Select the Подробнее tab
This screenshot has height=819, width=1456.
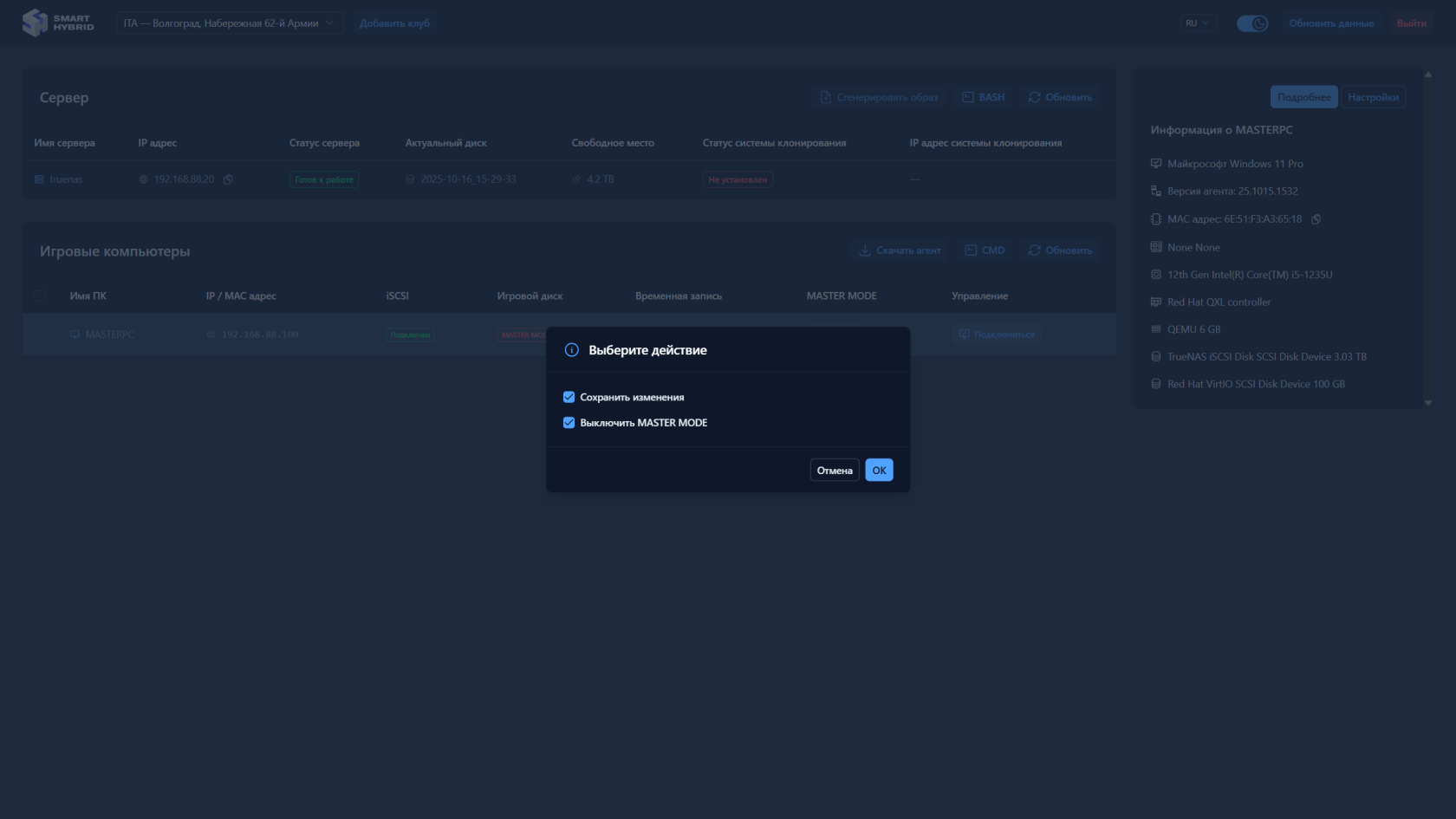point(1303,97)
